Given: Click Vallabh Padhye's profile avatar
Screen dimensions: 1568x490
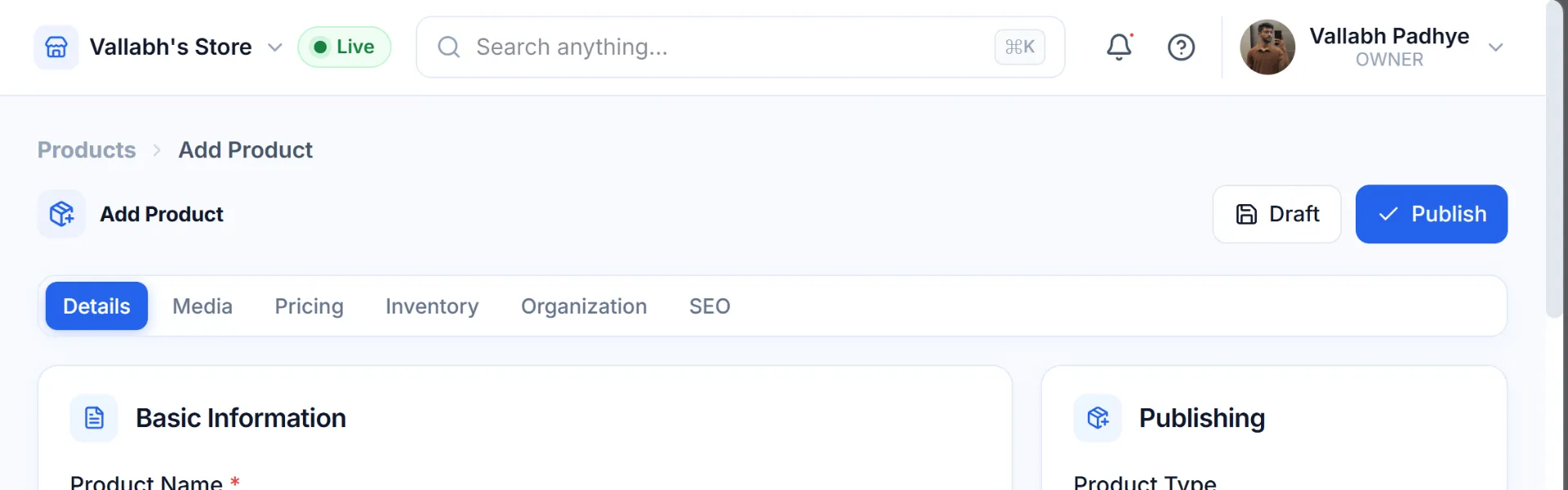Looking at the screenshot, I should coord(1267,47).
